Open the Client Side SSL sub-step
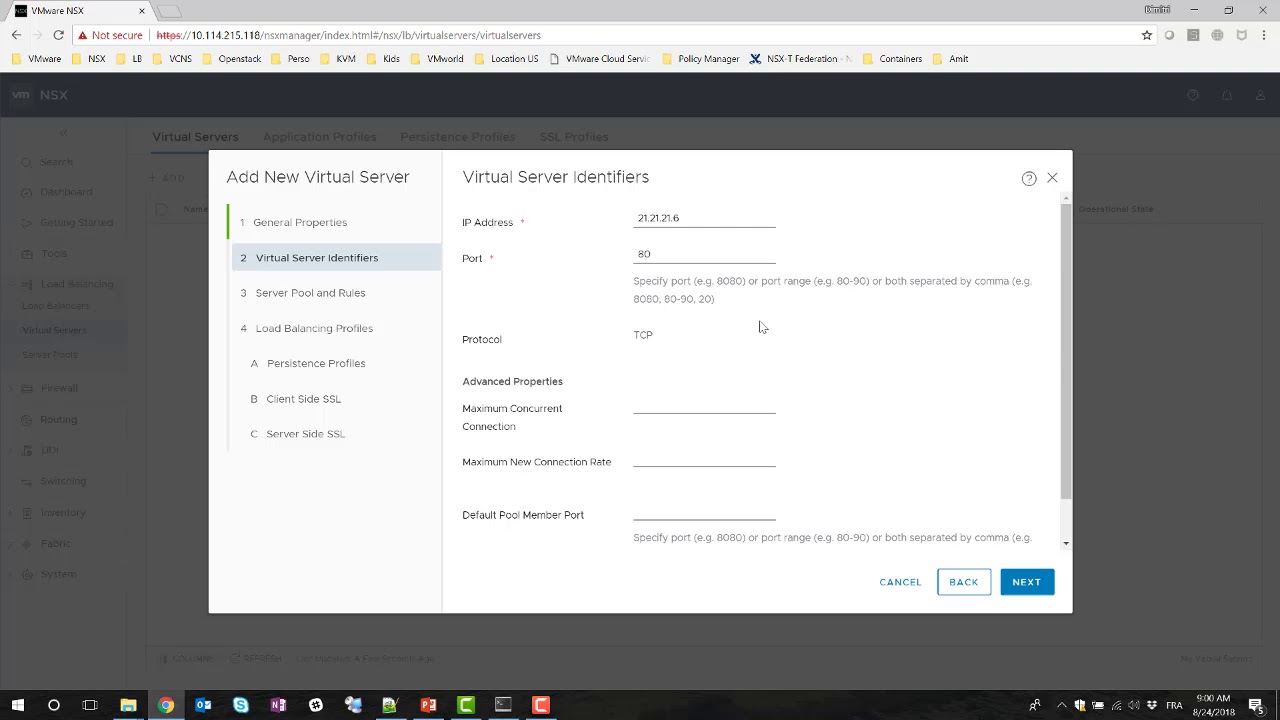Viewport: 1280px width, 720px height. tap(303, 399)
